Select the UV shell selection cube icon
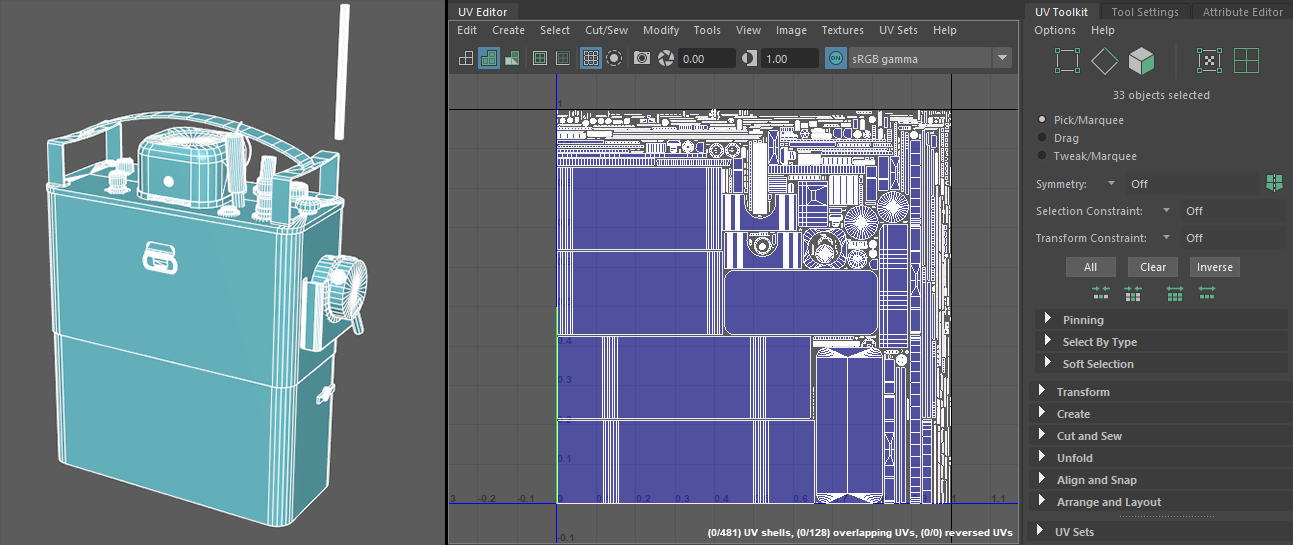1293x545 pixels. 1141,62
